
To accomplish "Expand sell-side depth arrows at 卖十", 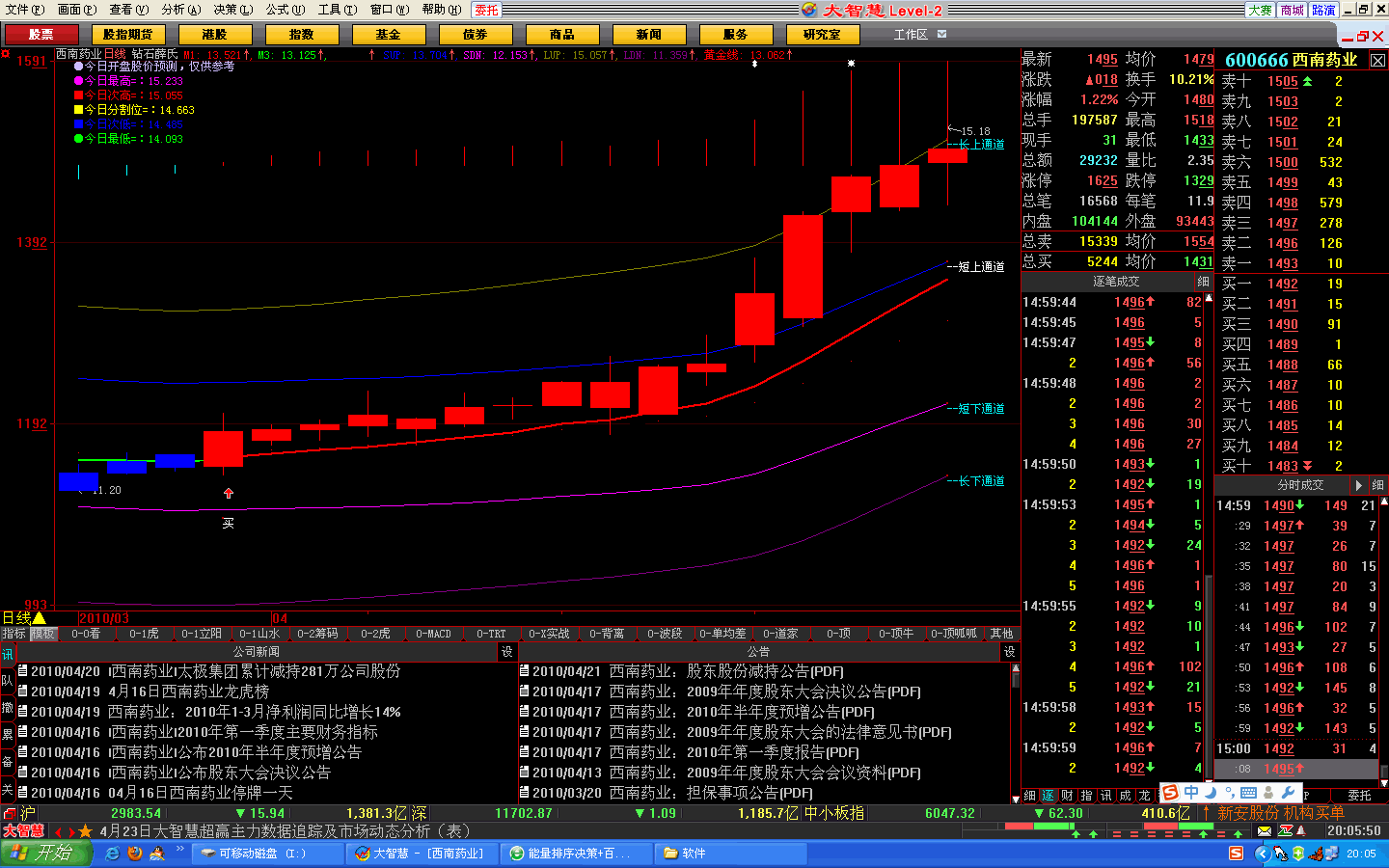I will [x=1307, y=81].
